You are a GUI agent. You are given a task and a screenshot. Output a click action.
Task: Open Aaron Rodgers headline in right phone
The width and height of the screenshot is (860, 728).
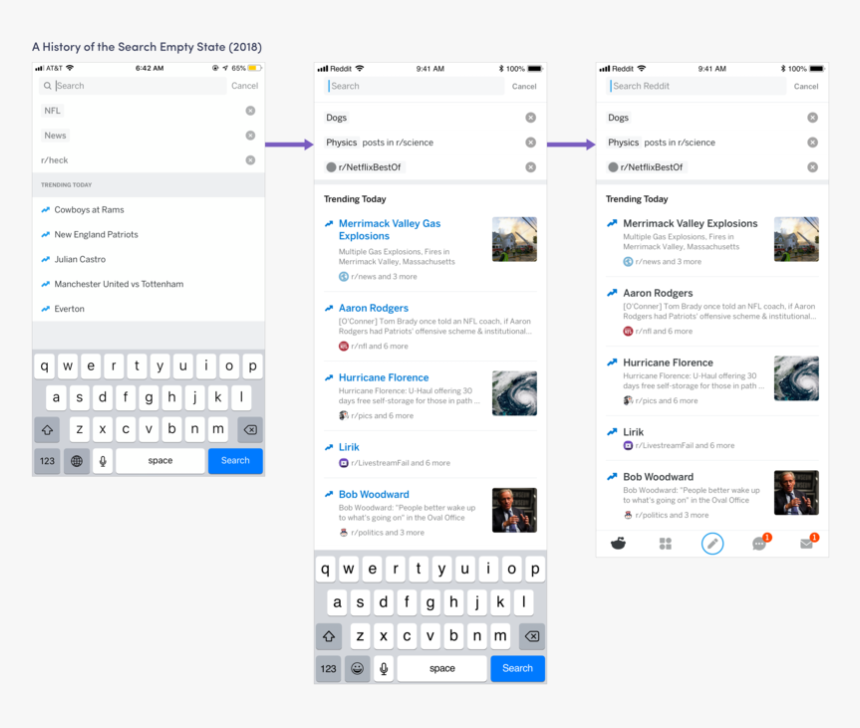(658, 293)
